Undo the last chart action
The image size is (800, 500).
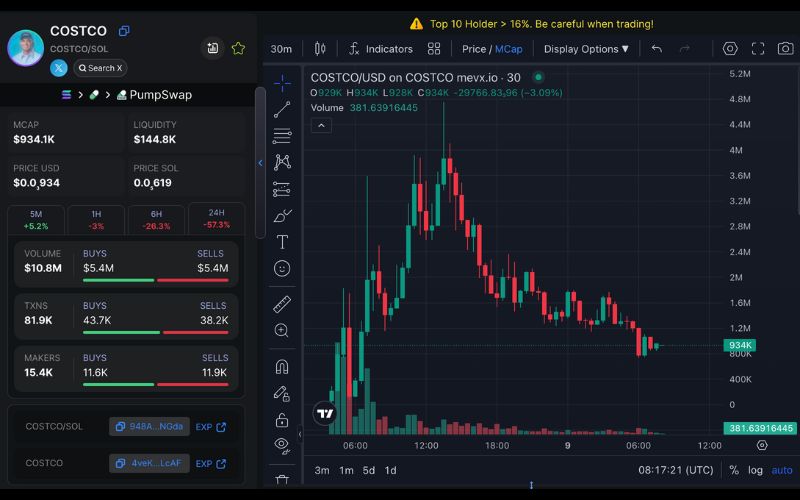click(657, 49)
